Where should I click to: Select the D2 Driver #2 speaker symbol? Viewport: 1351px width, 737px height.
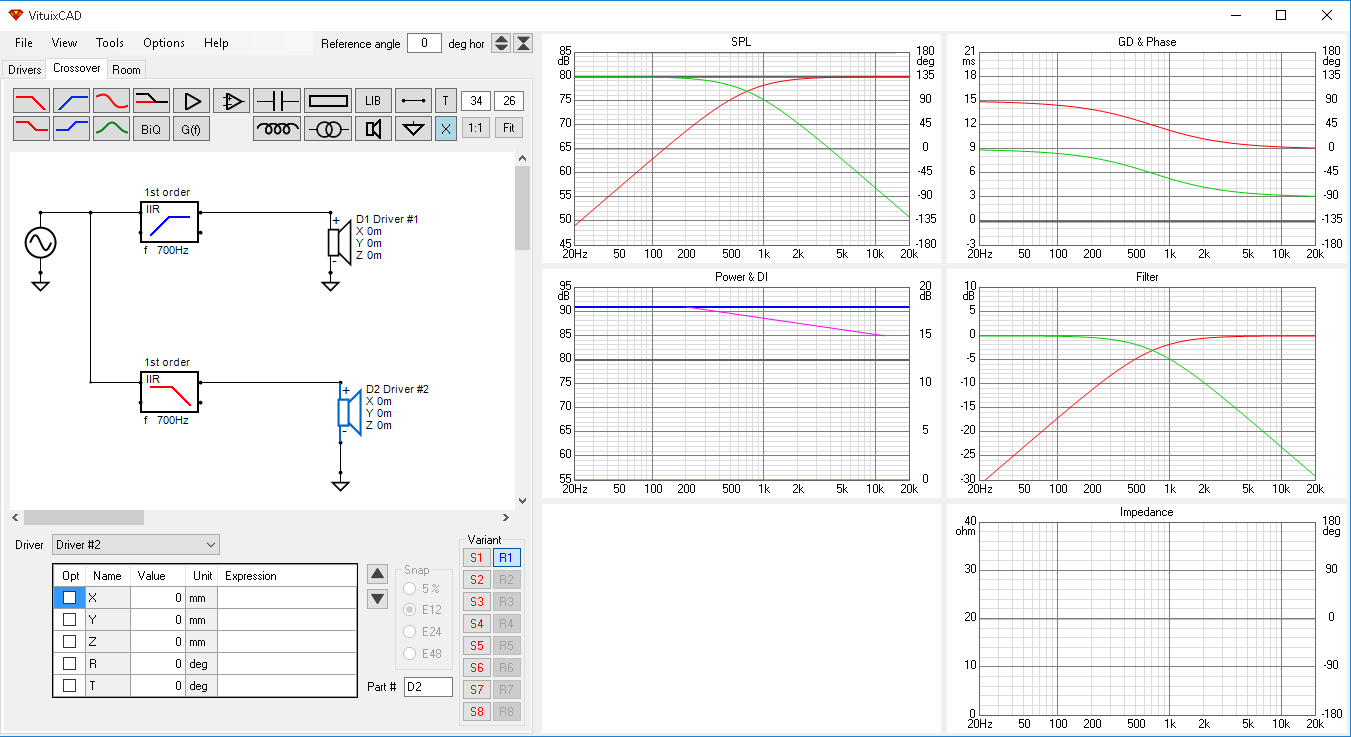(348, 412)
